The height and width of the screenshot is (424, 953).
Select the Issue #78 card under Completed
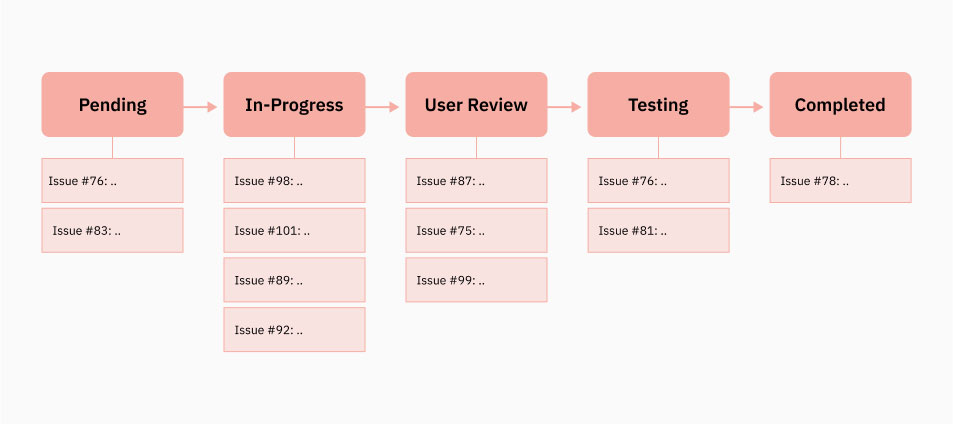(x=841, y=180)
